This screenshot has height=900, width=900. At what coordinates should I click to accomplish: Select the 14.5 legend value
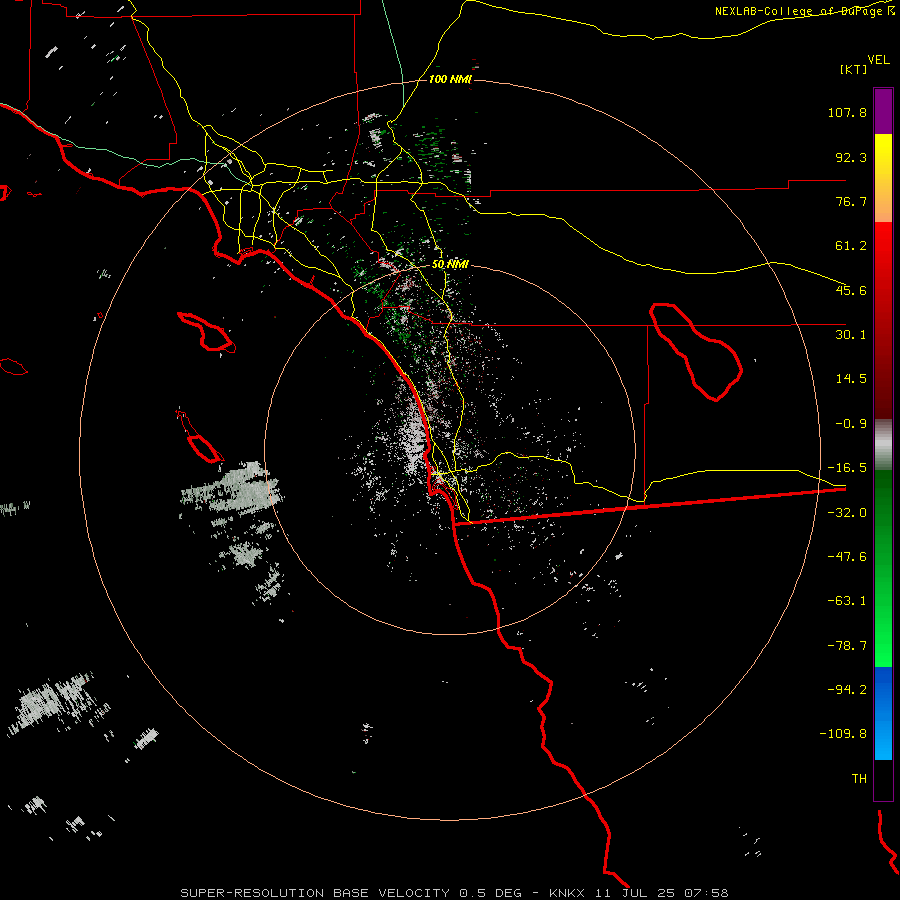(851, 379)
